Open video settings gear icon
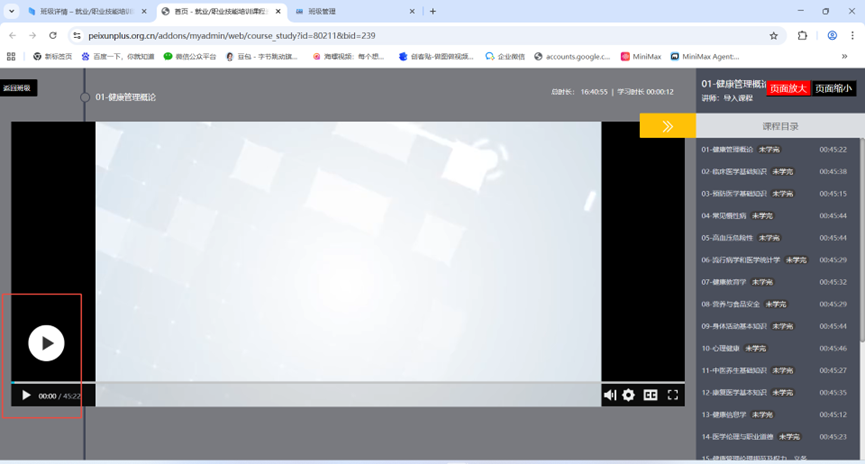Viewport: 865px width, 464px height. [628, 395]
